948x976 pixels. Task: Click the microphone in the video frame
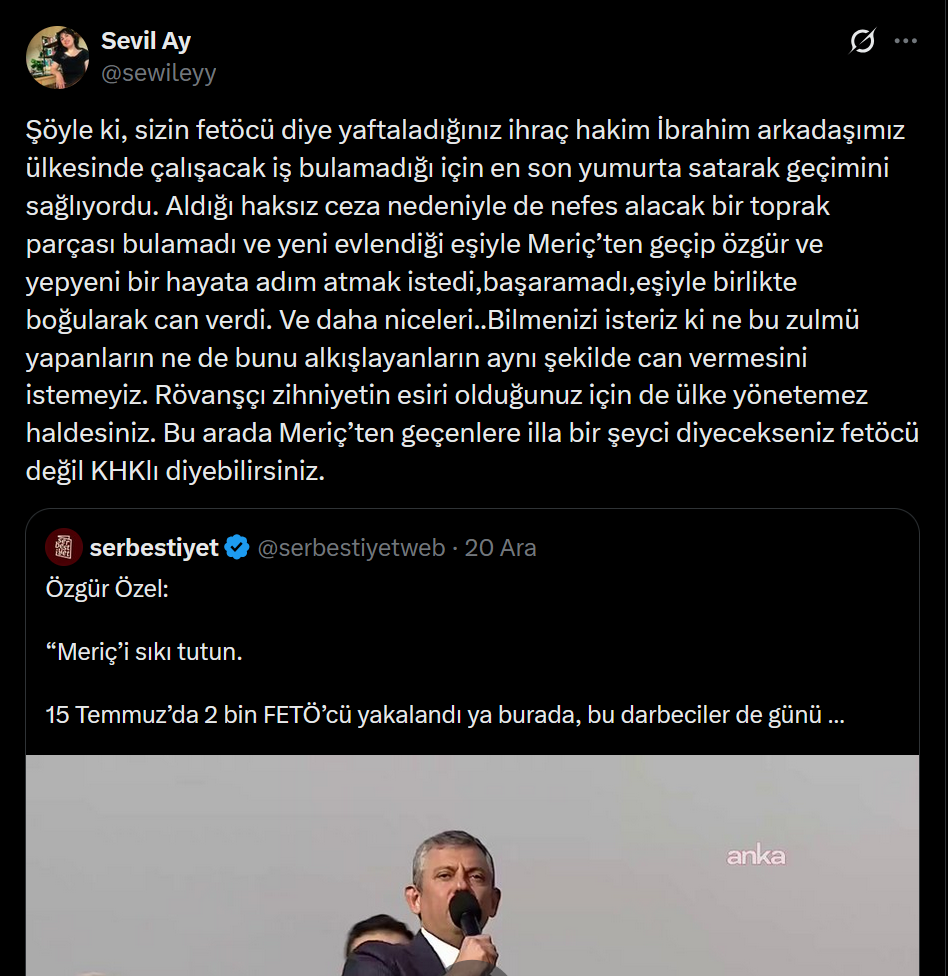click(x=465, y=912)
